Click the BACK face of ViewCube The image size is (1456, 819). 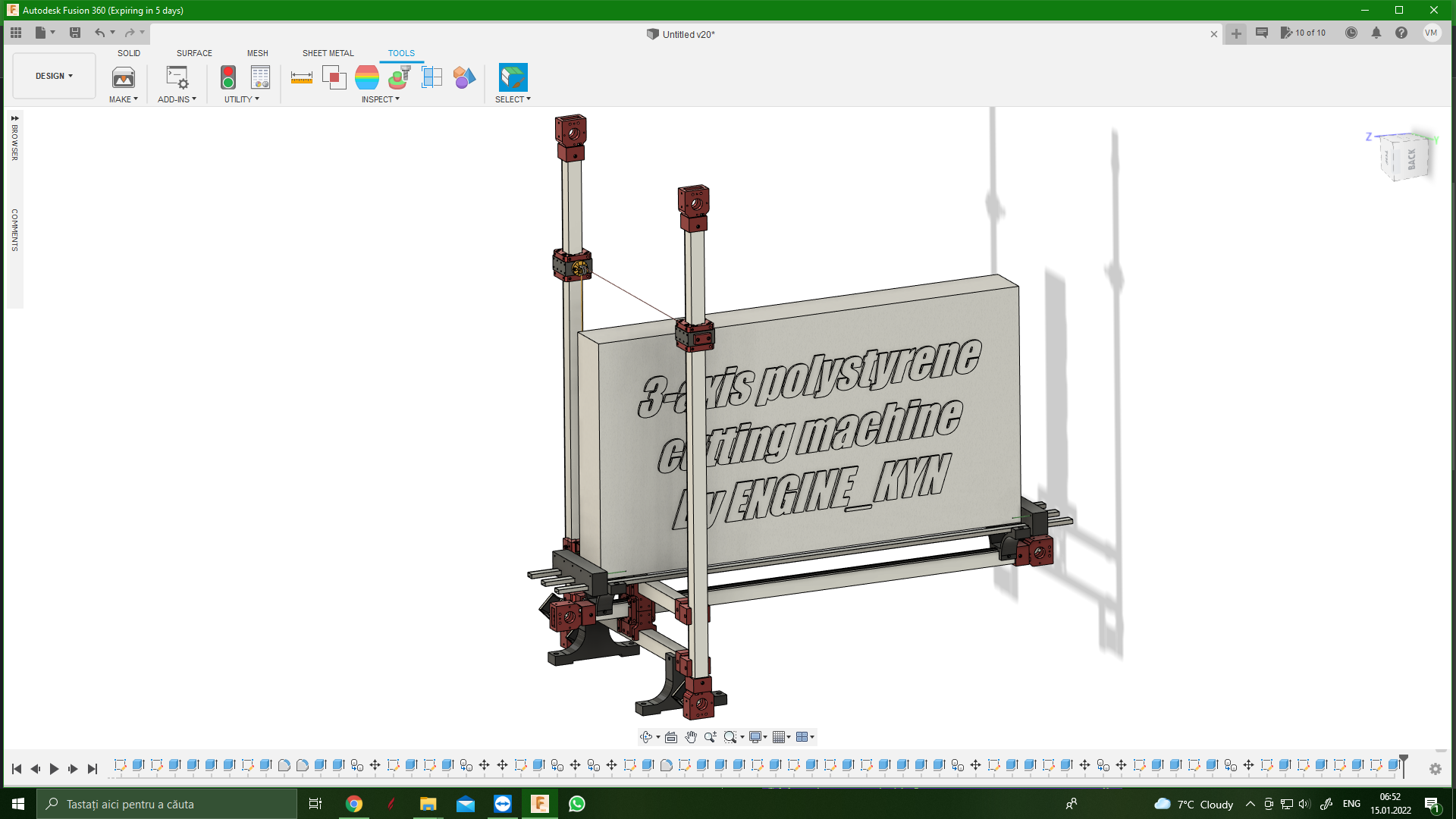coord(1411,159)
